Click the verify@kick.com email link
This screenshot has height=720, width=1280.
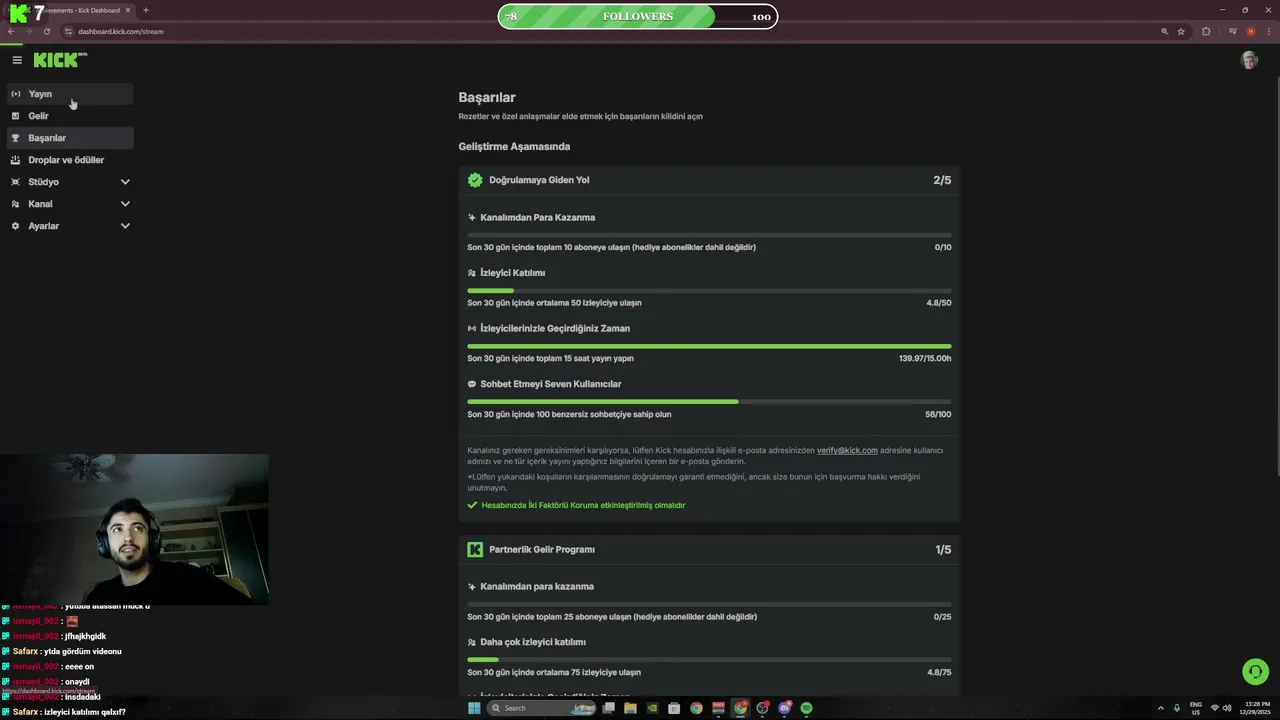point(847,450)
